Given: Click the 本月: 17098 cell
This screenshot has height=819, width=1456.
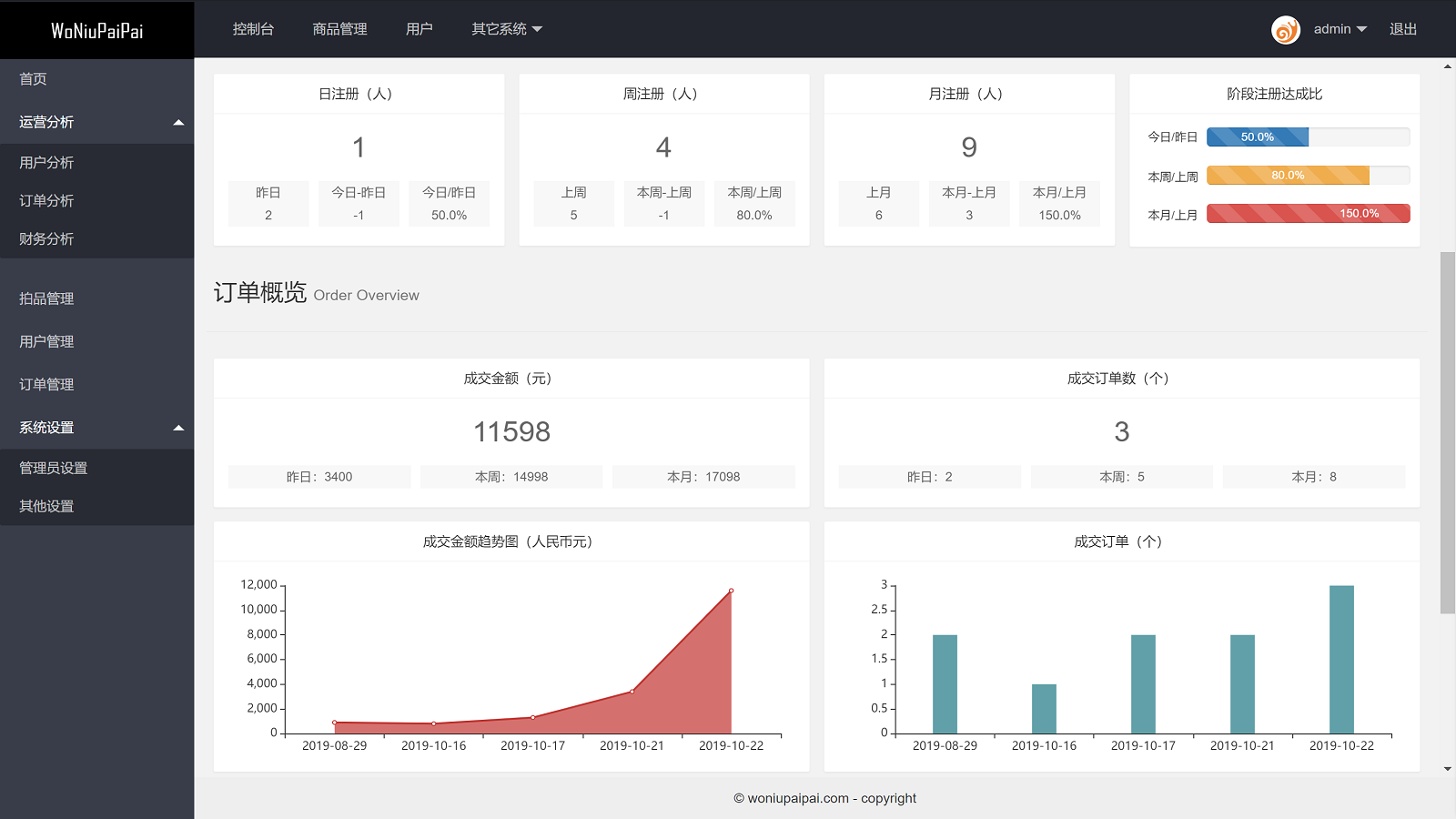Looking at the screenshot, I should tap(703, 477).
